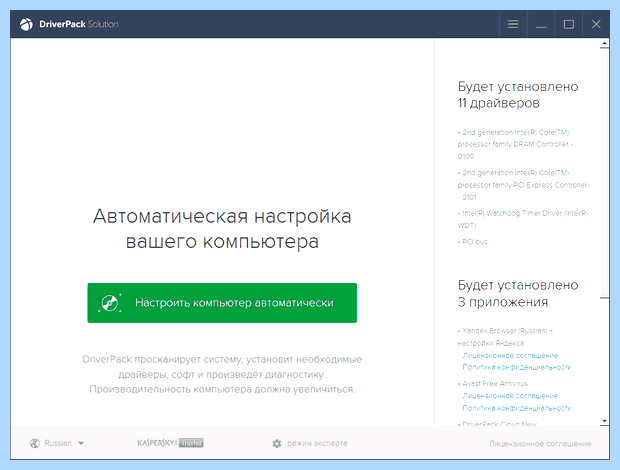This screenshot has height=470, width=620.
Task: Click the Kaspersky Trusted badge
Action: [x=170, y=443]
